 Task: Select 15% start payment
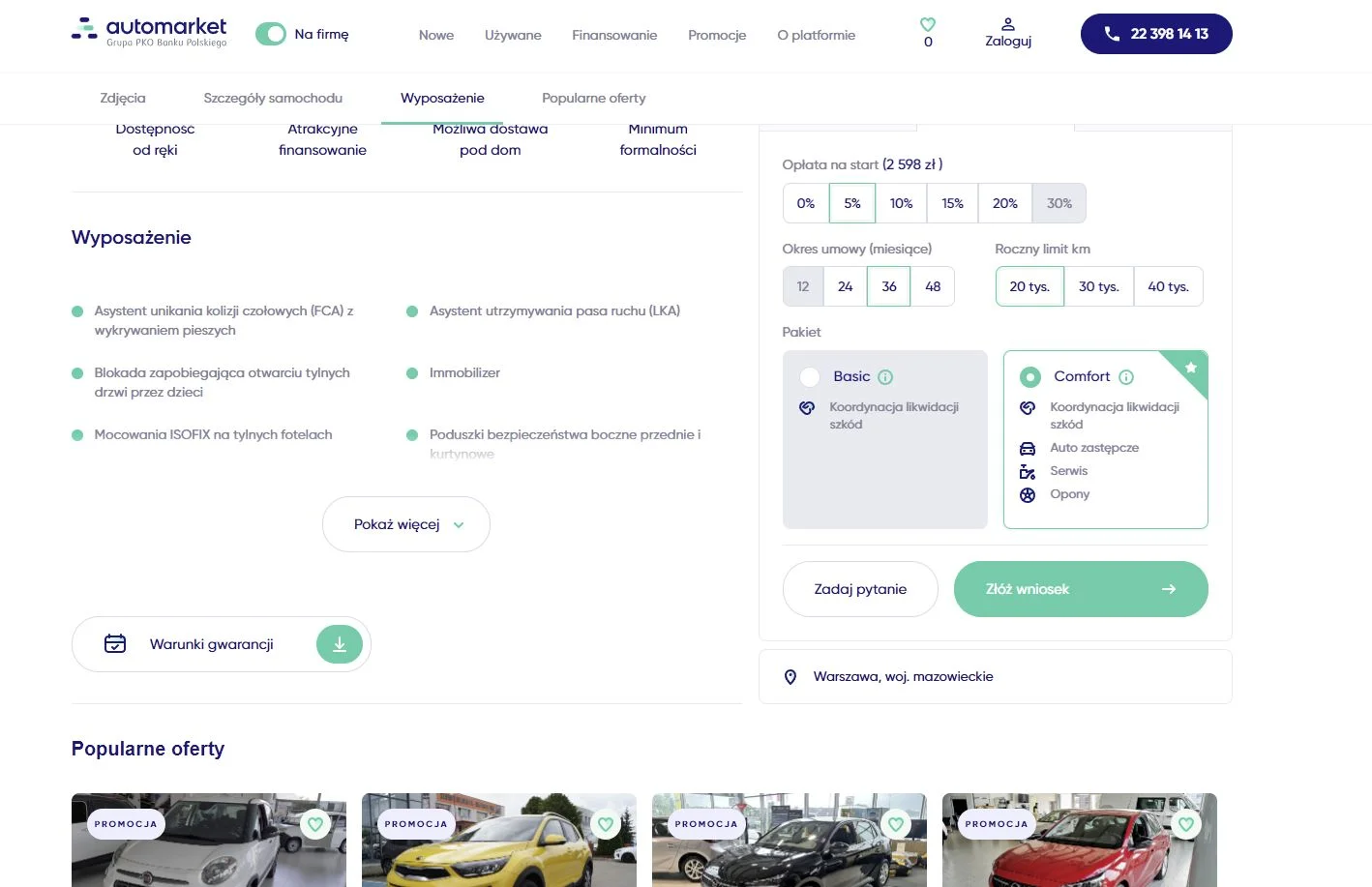[953, 203]
